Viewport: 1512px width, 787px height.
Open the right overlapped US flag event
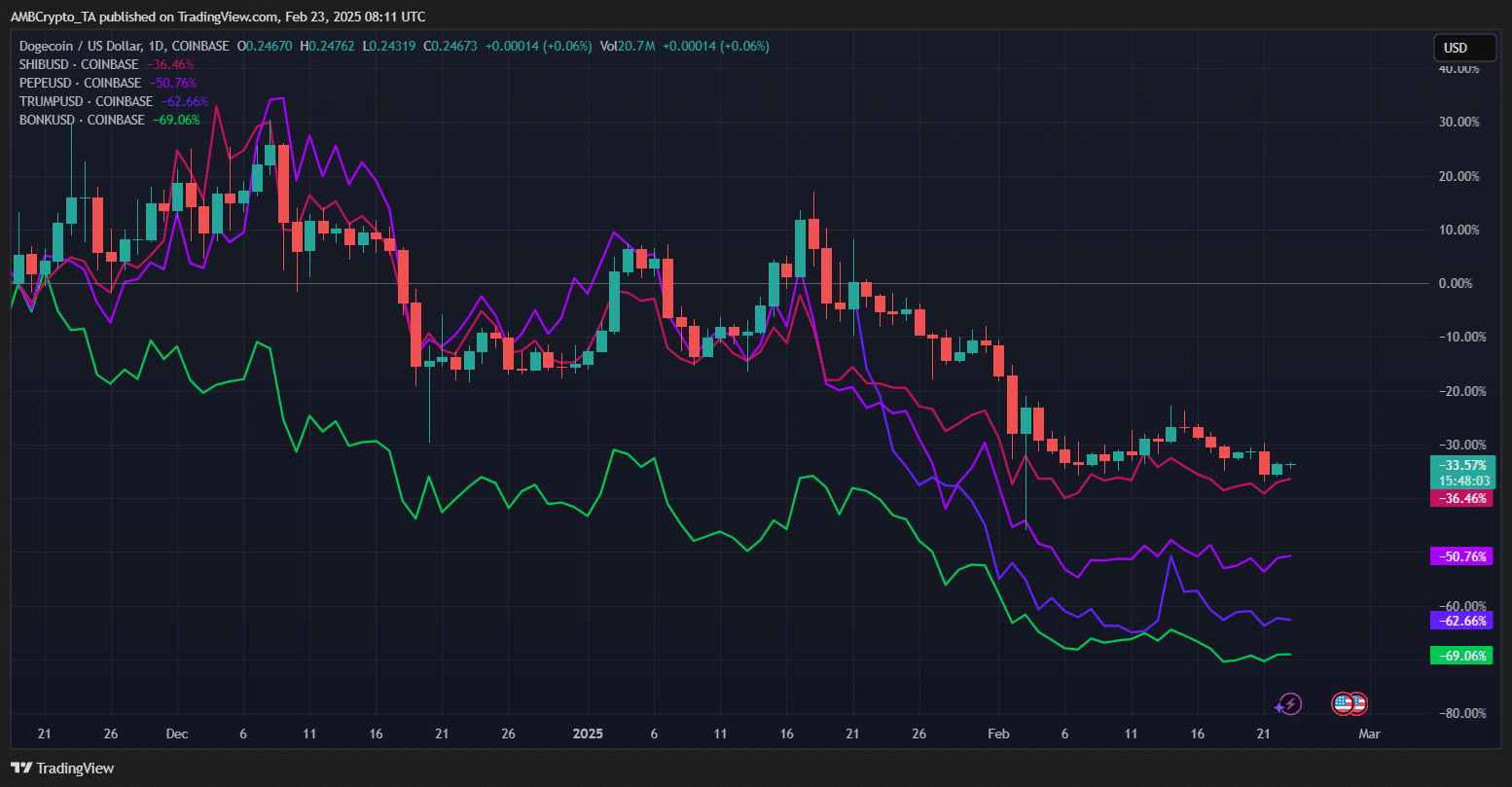pyautogui.click(x=1358, y=702)
